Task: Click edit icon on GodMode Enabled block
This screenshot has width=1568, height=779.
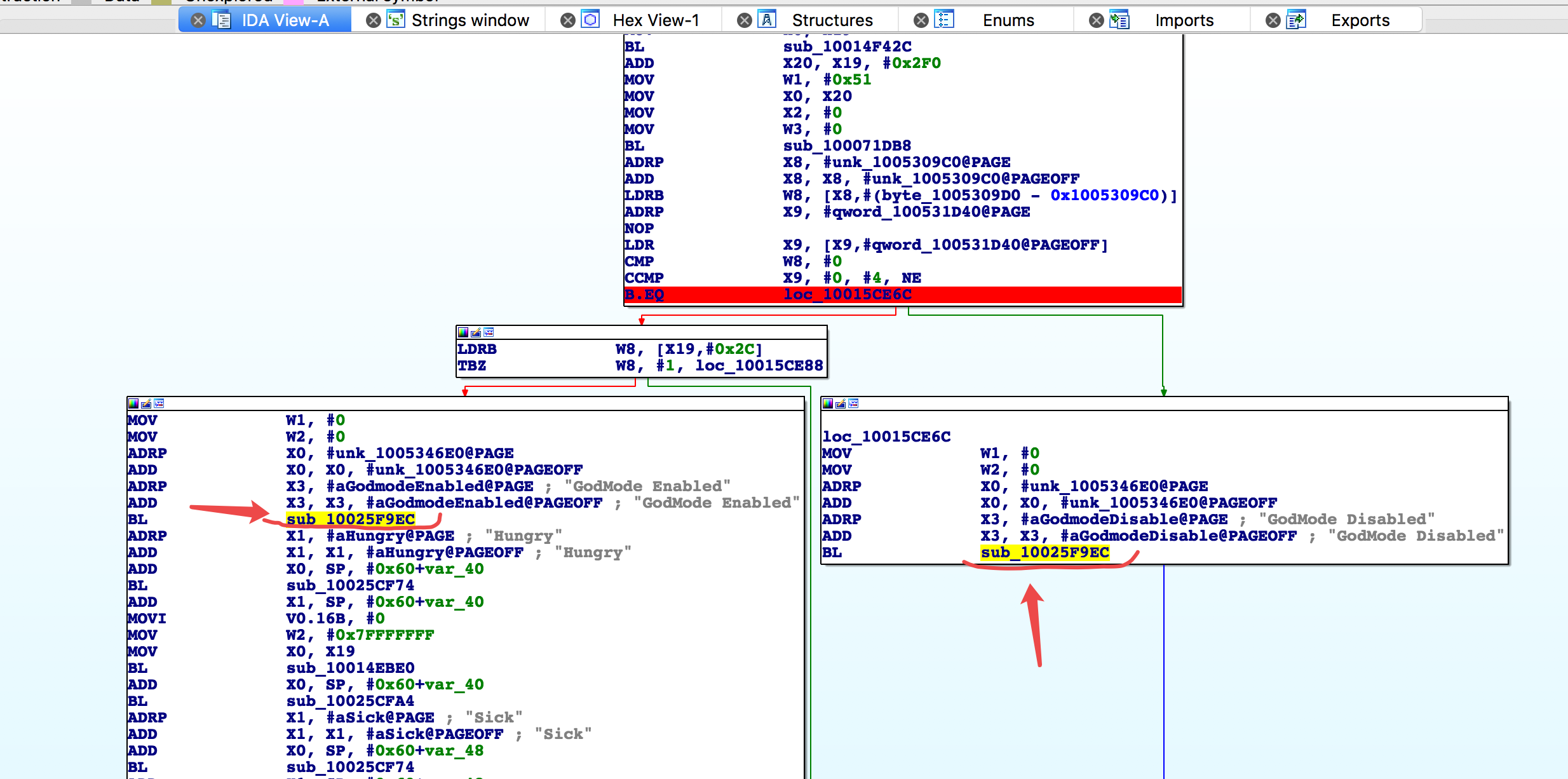Action: [146, 403]
